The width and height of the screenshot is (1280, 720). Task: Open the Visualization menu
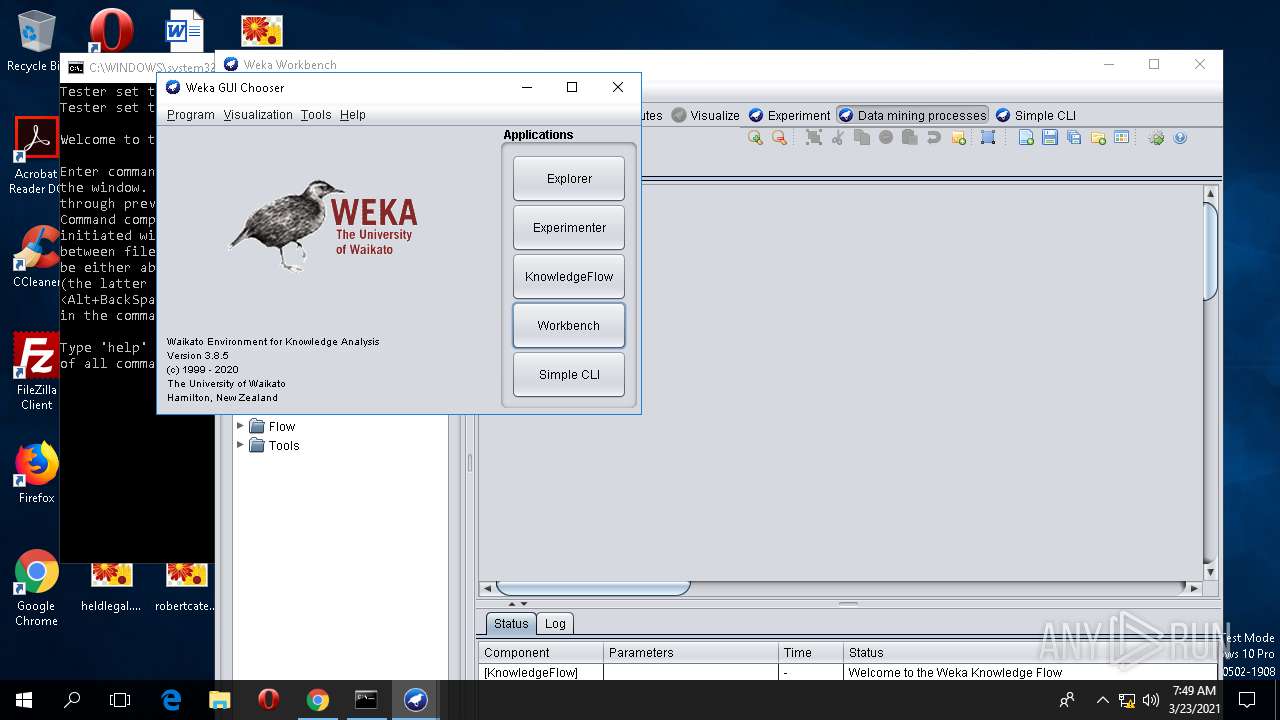coord(258,115)
